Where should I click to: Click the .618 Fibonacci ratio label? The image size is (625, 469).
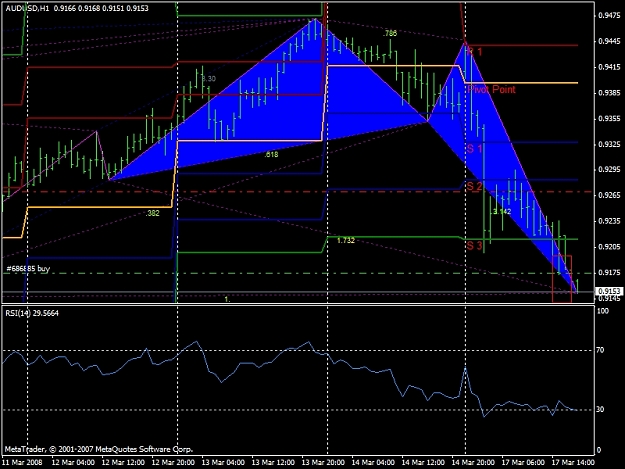271,155
